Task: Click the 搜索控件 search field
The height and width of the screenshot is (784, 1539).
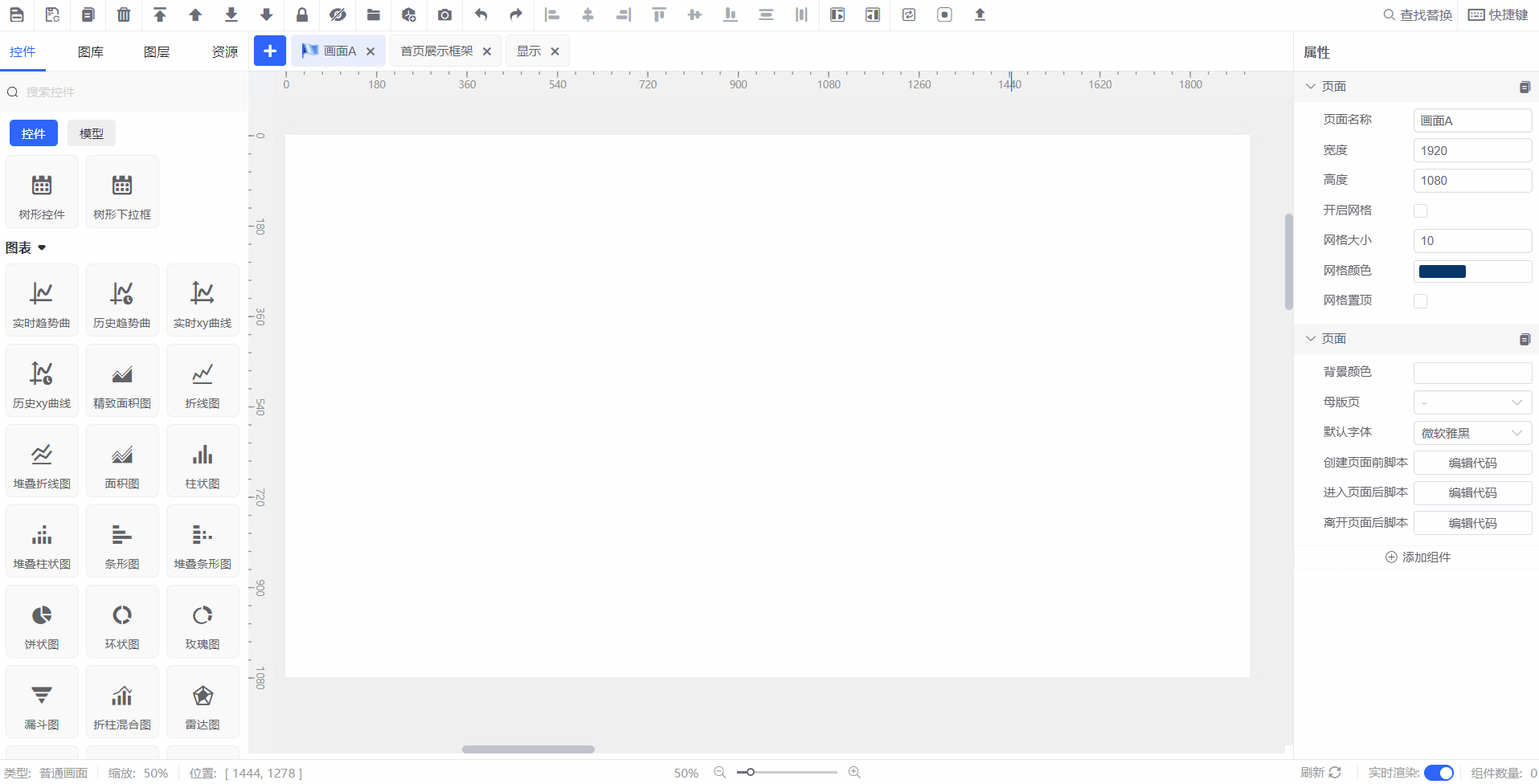Action: pyautogui.click(x=129, y=92)
